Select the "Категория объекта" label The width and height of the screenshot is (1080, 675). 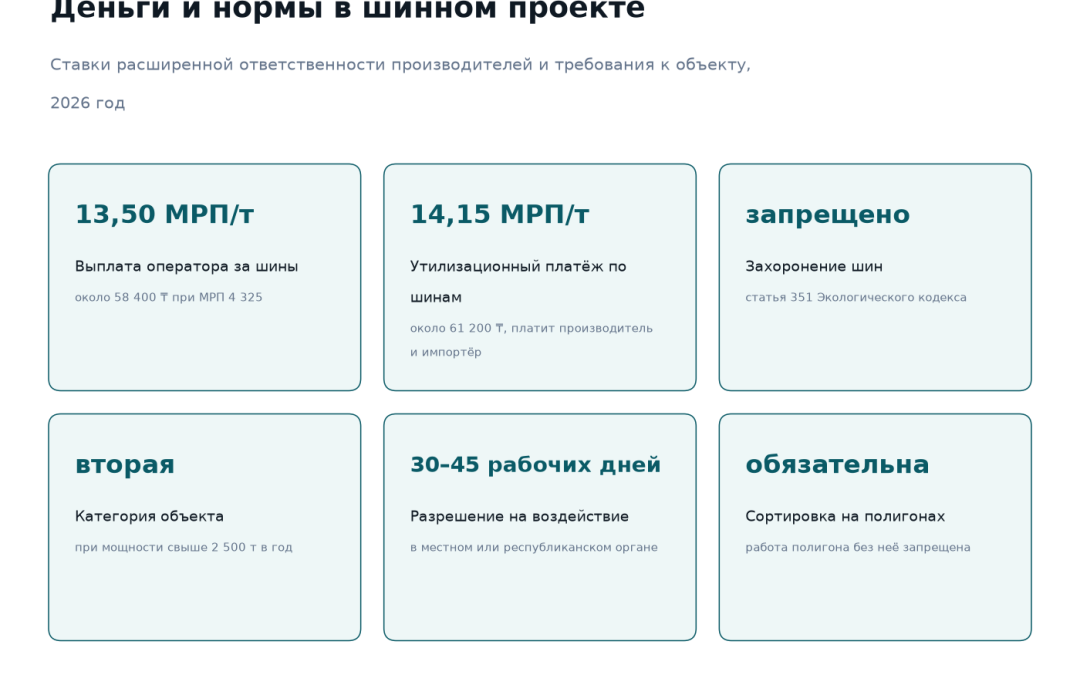pyautogui.click(x=149, y=517)
